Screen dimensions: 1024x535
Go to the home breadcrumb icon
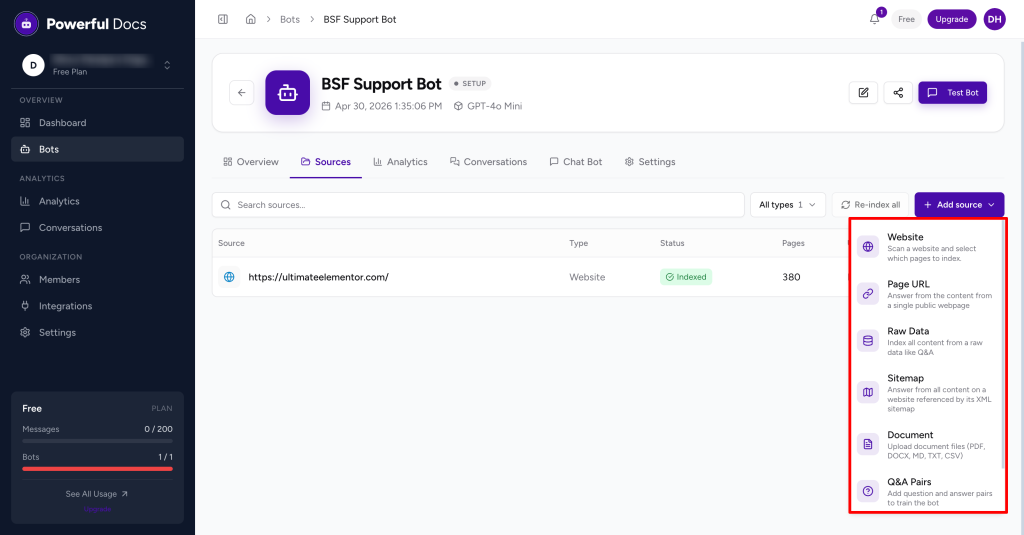(x=251, y=19)
